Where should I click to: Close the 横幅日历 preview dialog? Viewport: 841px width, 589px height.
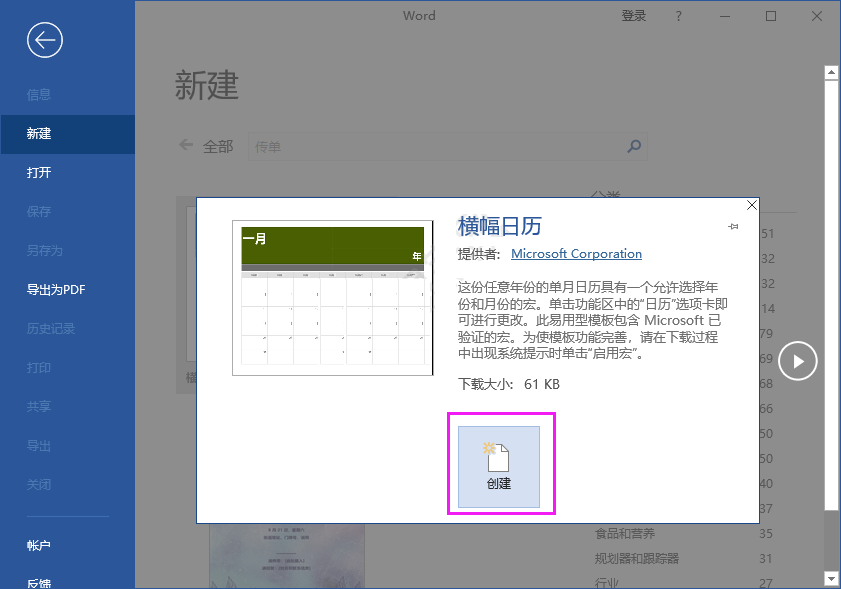pos(751,205)
